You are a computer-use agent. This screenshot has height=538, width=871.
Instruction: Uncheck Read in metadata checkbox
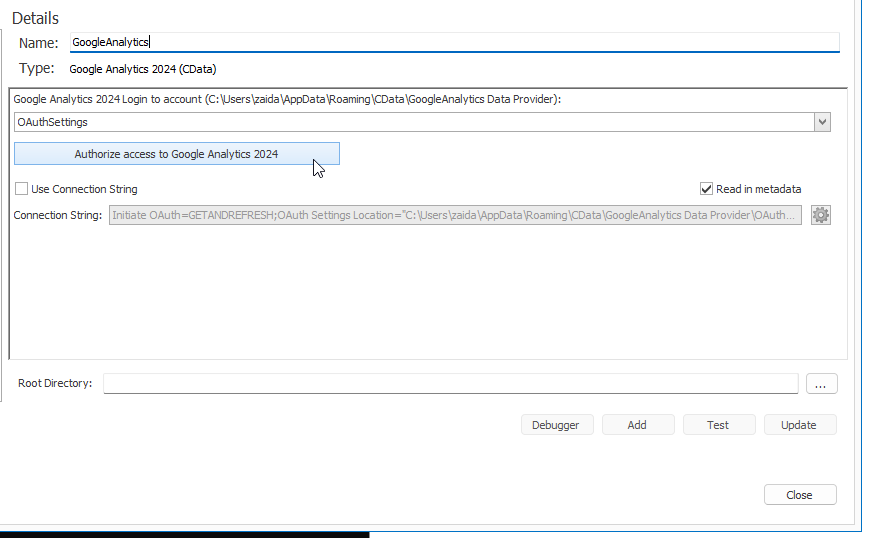[706, 189]
